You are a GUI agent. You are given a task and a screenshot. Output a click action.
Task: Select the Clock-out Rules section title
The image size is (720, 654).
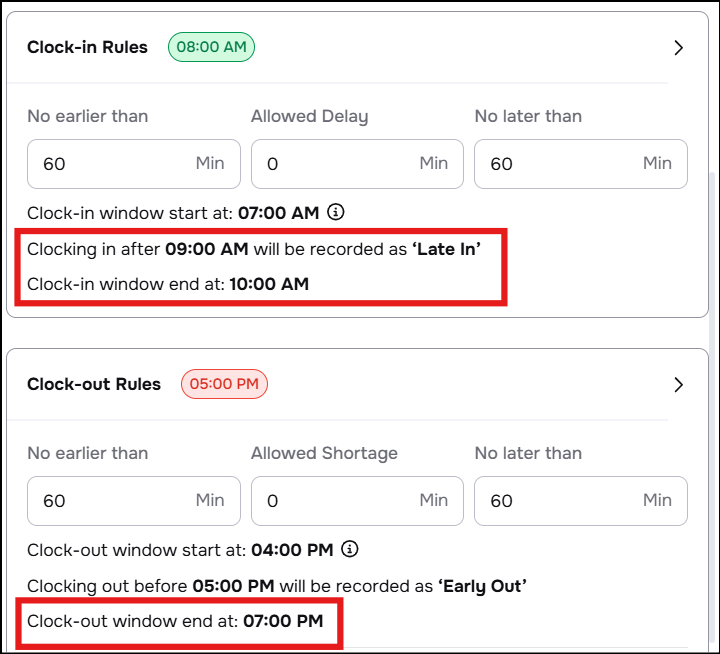click(94, 384)
